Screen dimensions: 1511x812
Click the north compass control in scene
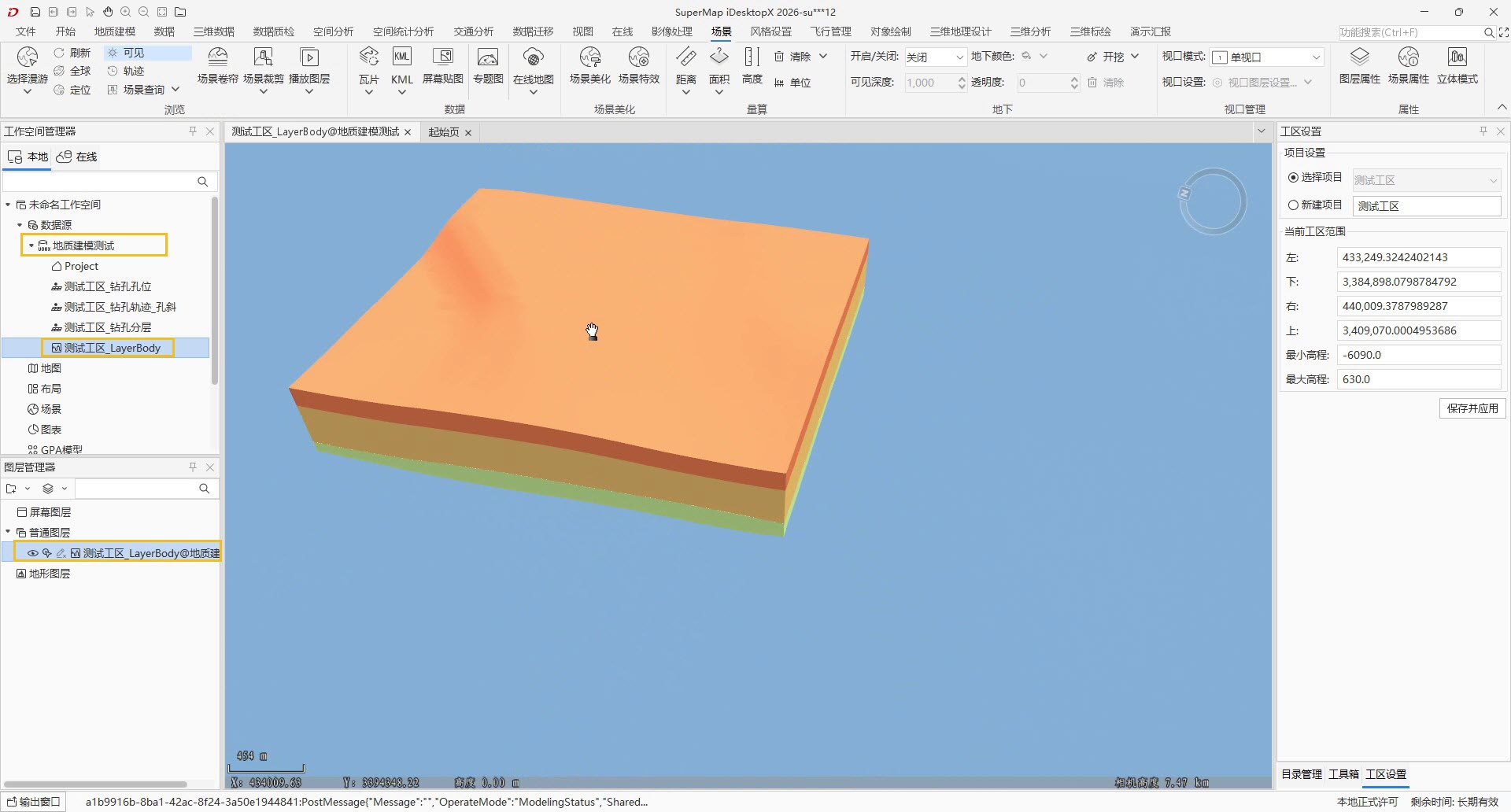click(1212, 201)
